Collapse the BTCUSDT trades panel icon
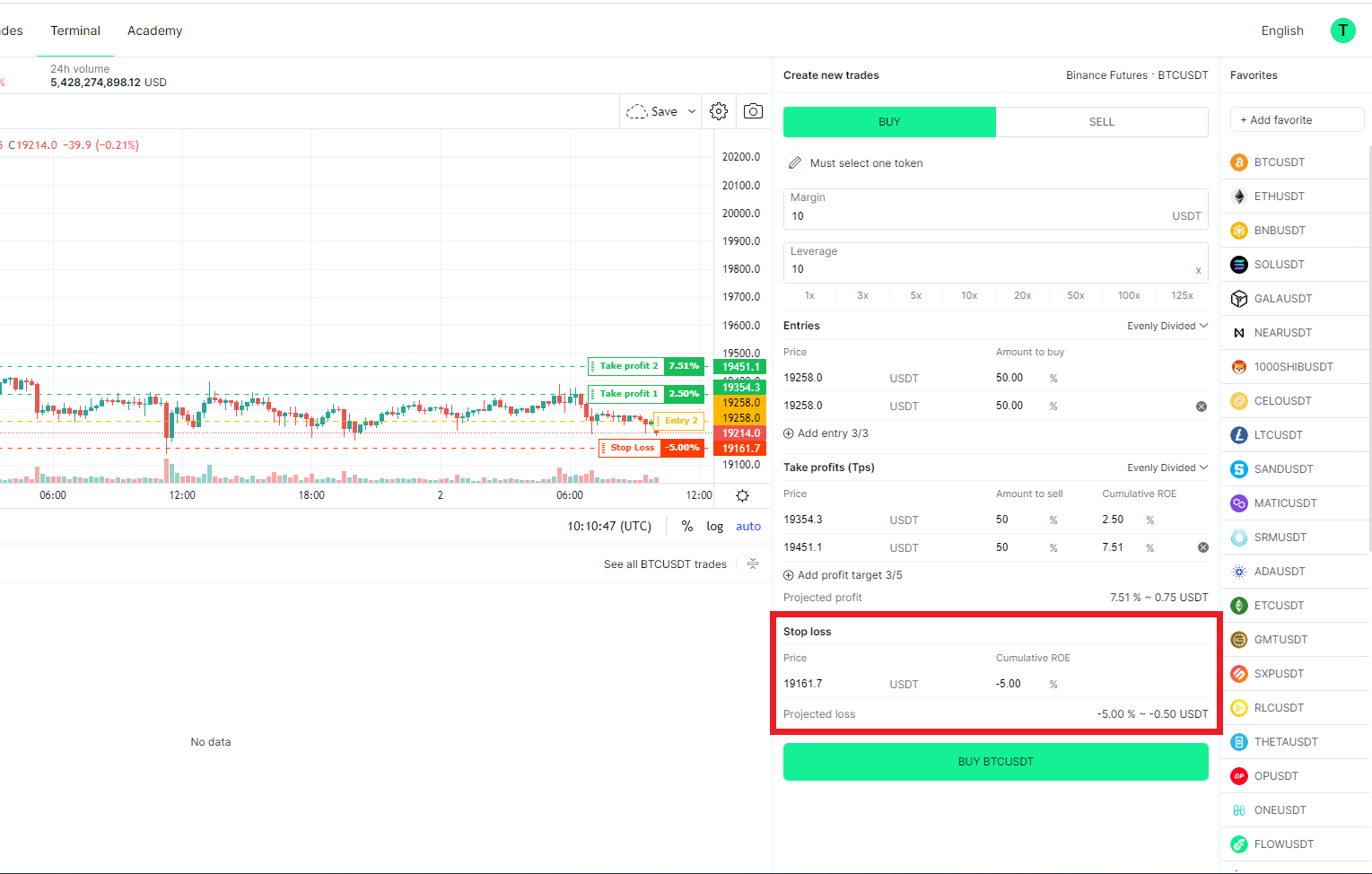 coord(753,564)
